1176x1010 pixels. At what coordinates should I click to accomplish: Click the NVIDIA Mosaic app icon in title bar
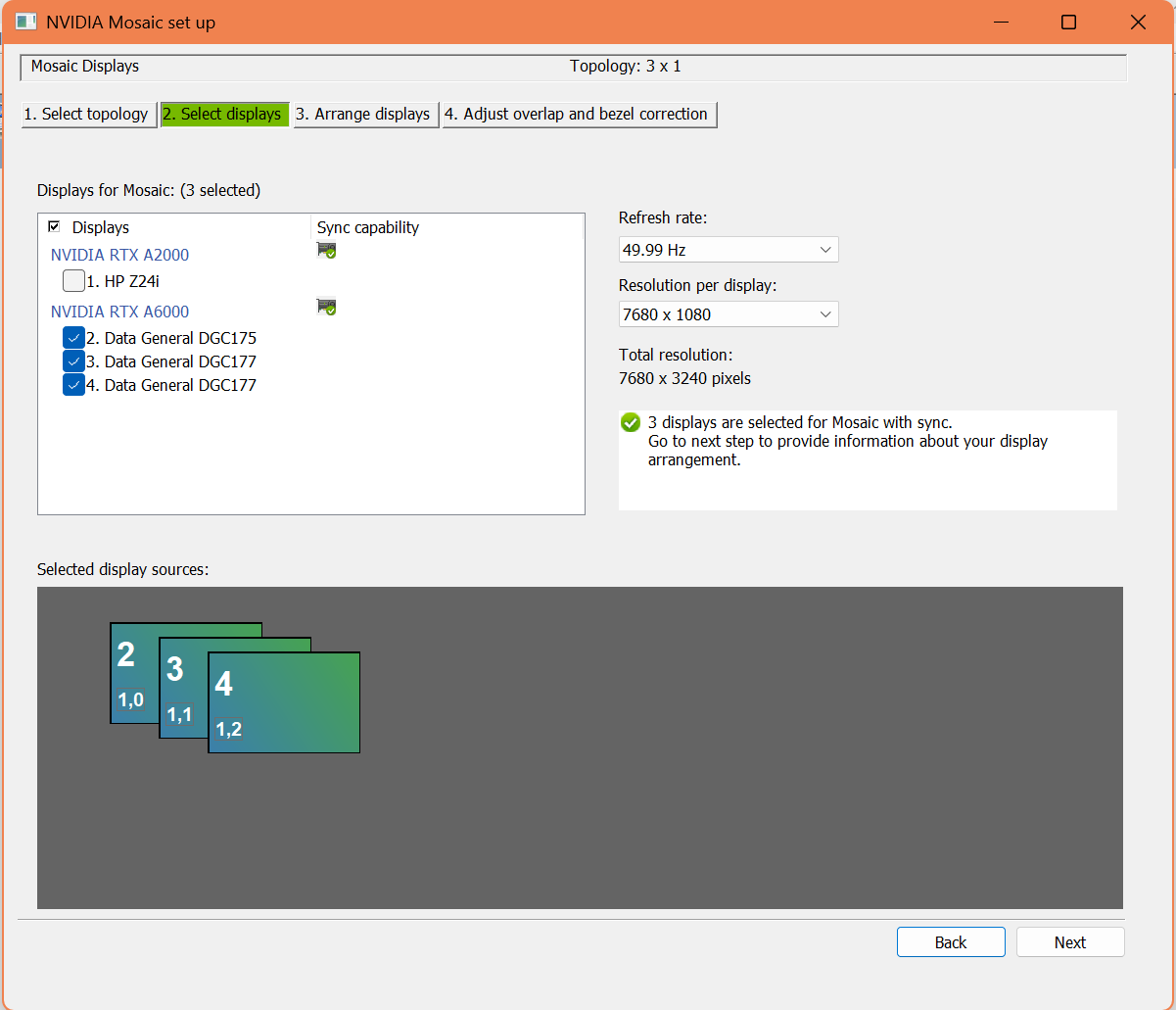[x=26, y=22]
